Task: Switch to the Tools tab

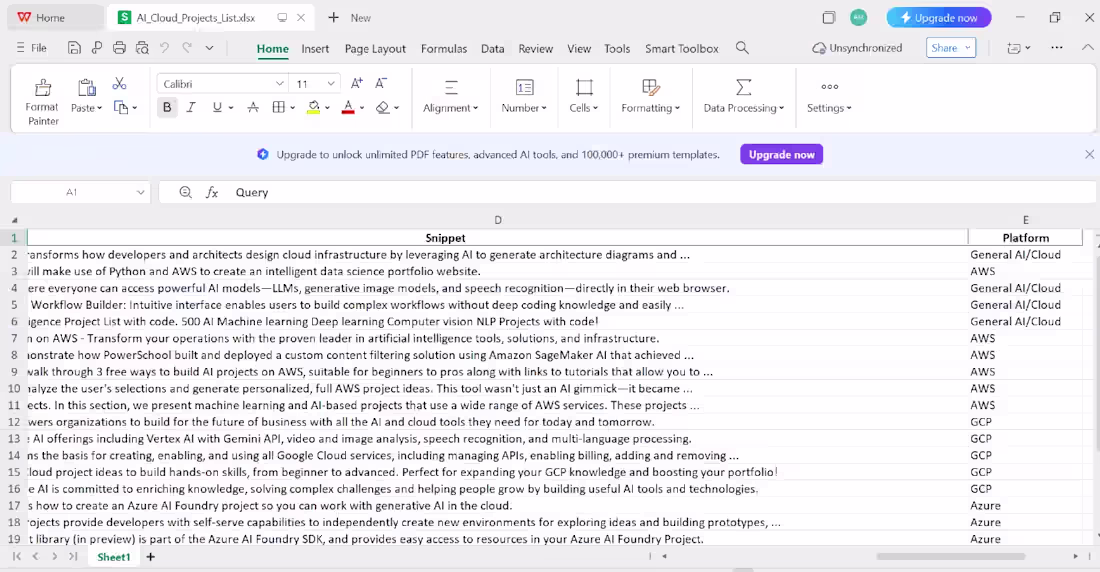Action: click(x=617, y=48)
